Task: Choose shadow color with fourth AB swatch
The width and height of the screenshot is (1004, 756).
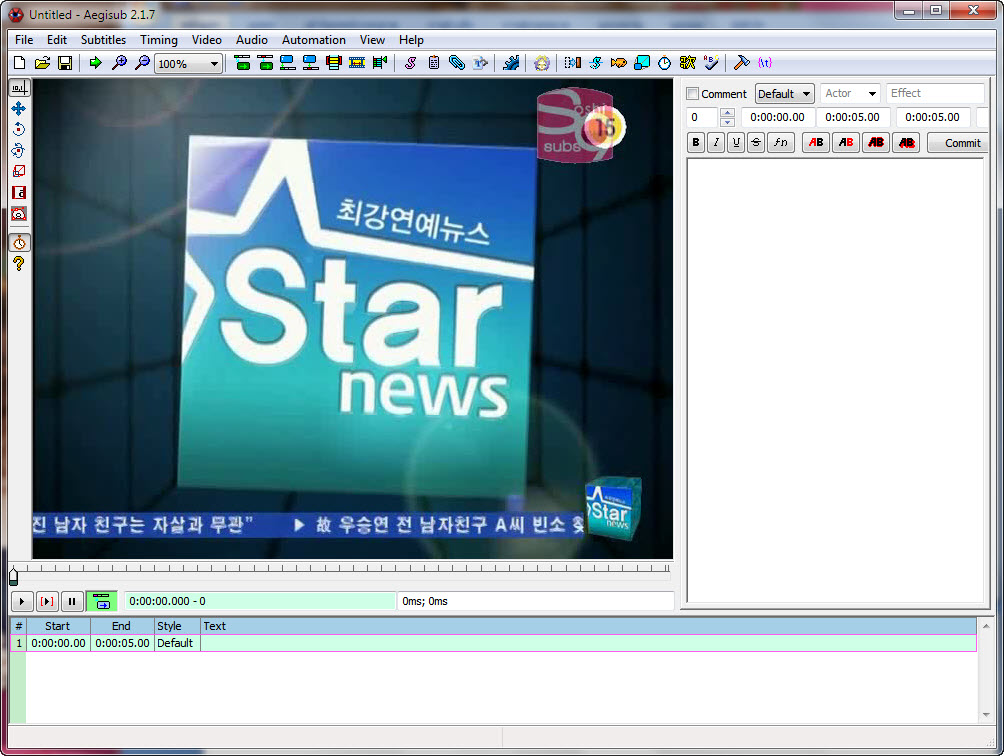Action: [907, 142]
